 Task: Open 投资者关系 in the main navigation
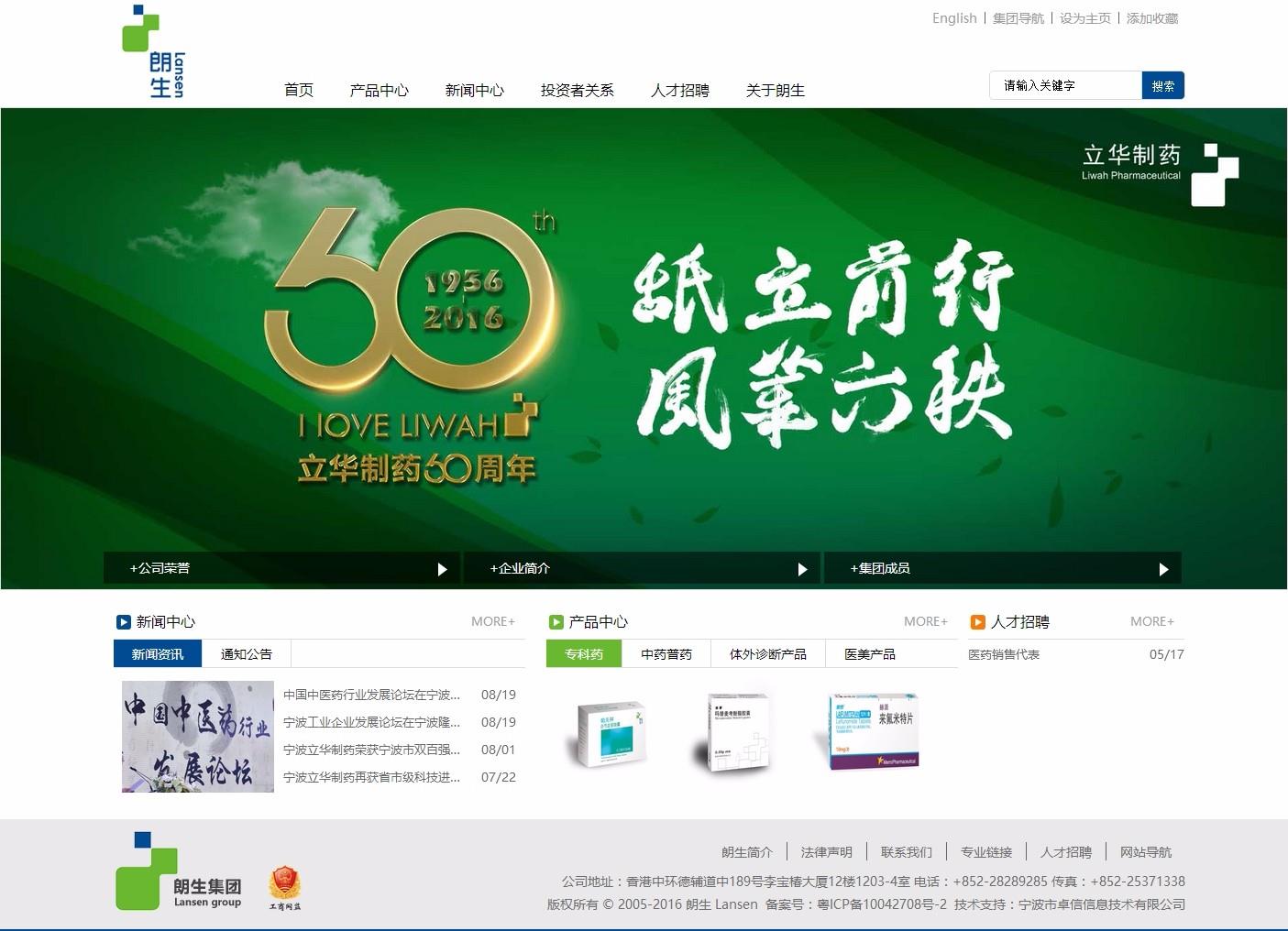click(577, 91)
